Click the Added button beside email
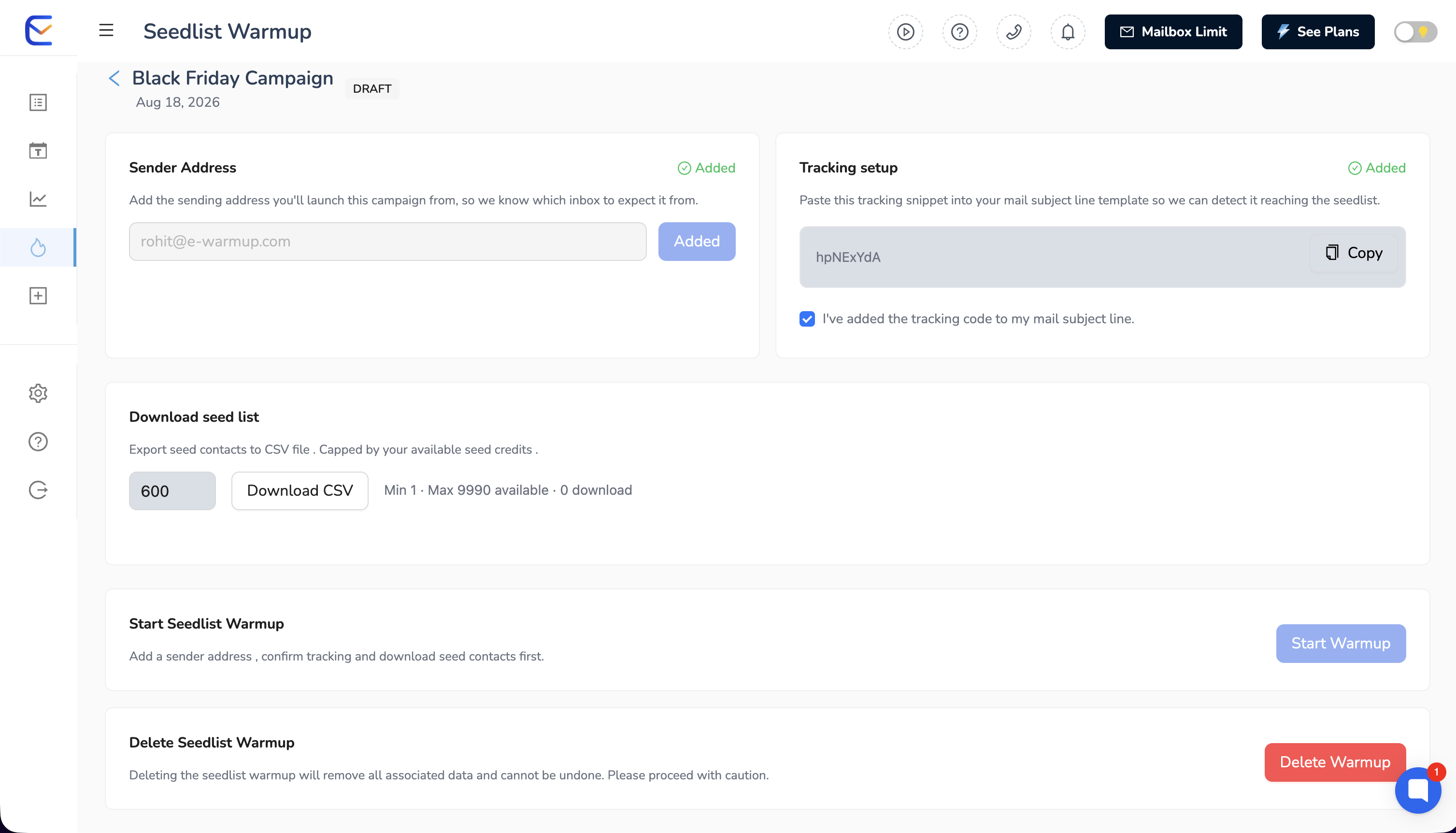 [697, 242]
